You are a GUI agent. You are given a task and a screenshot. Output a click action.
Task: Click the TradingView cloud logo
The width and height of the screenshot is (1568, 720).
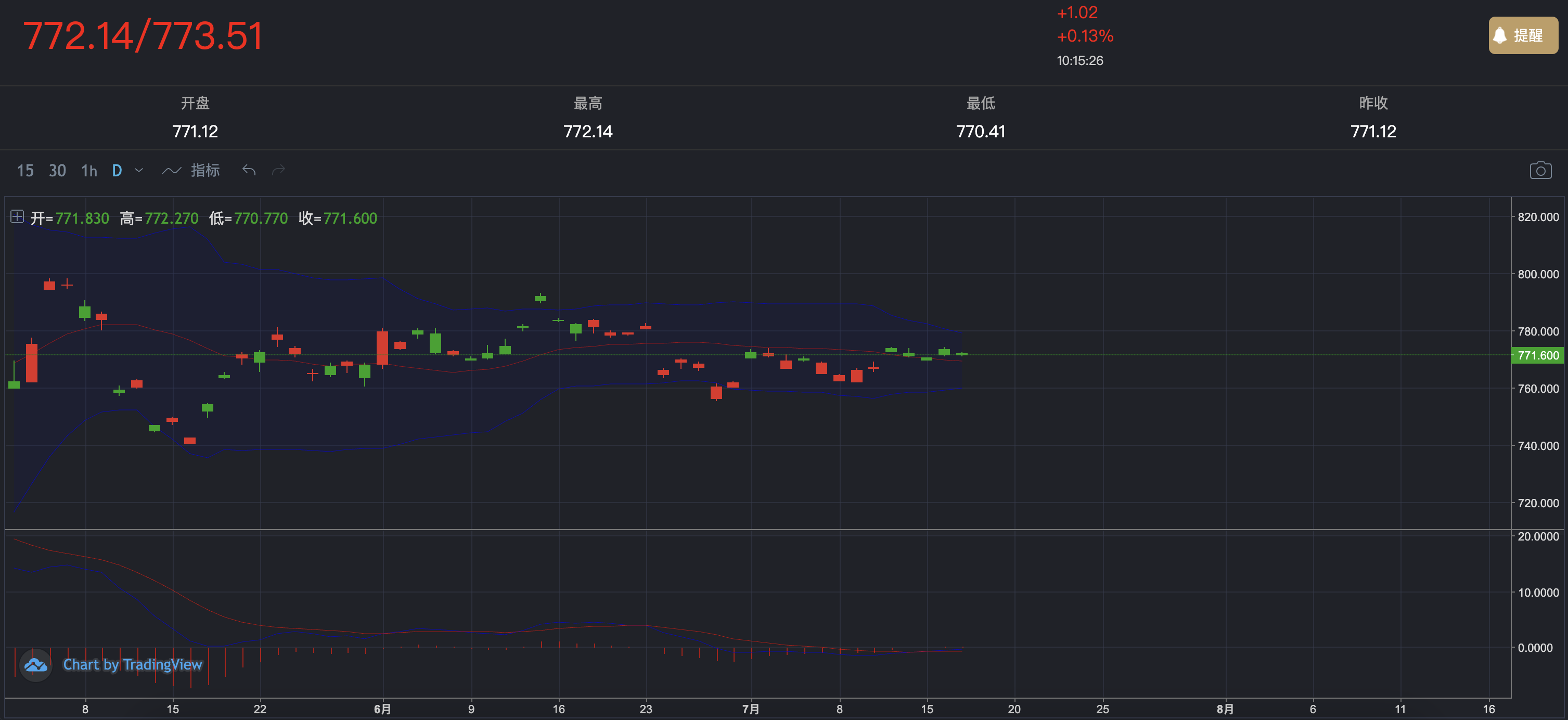coord(36,665)
